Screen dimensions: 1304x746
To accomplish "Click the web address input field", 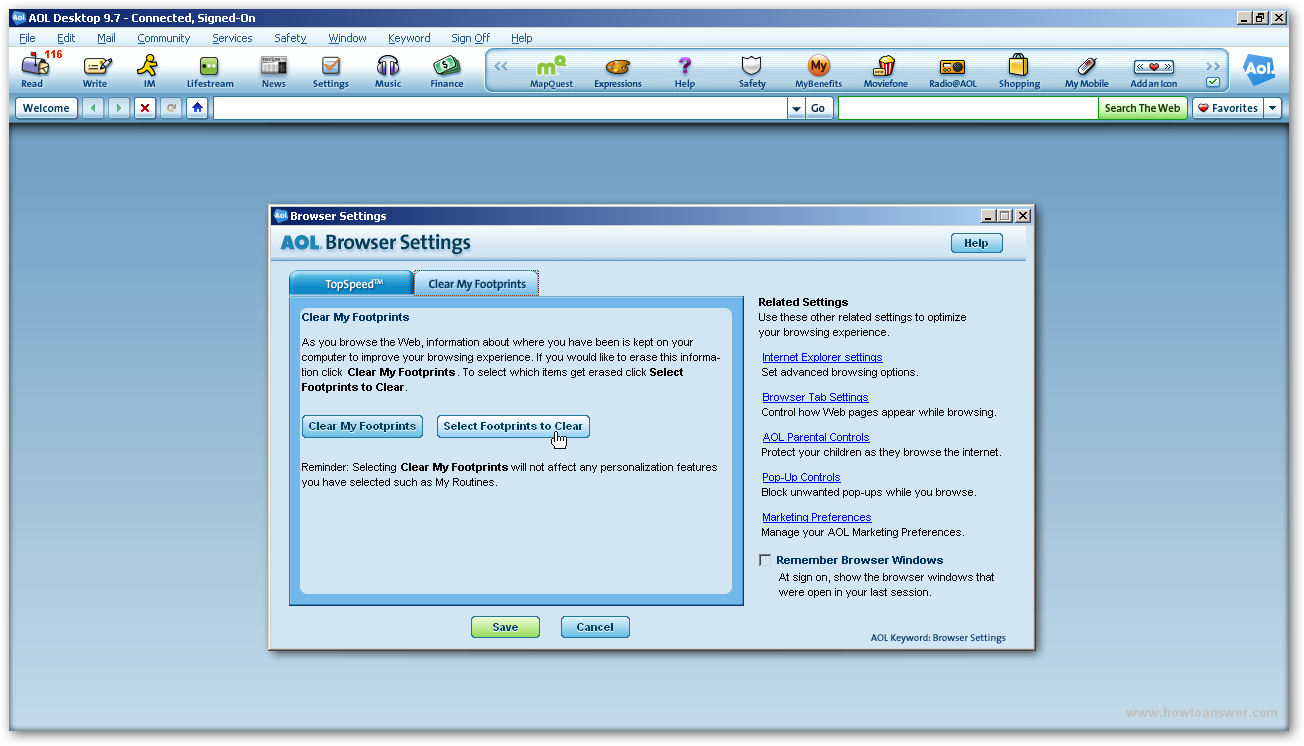I will click(x=501, y=108).
